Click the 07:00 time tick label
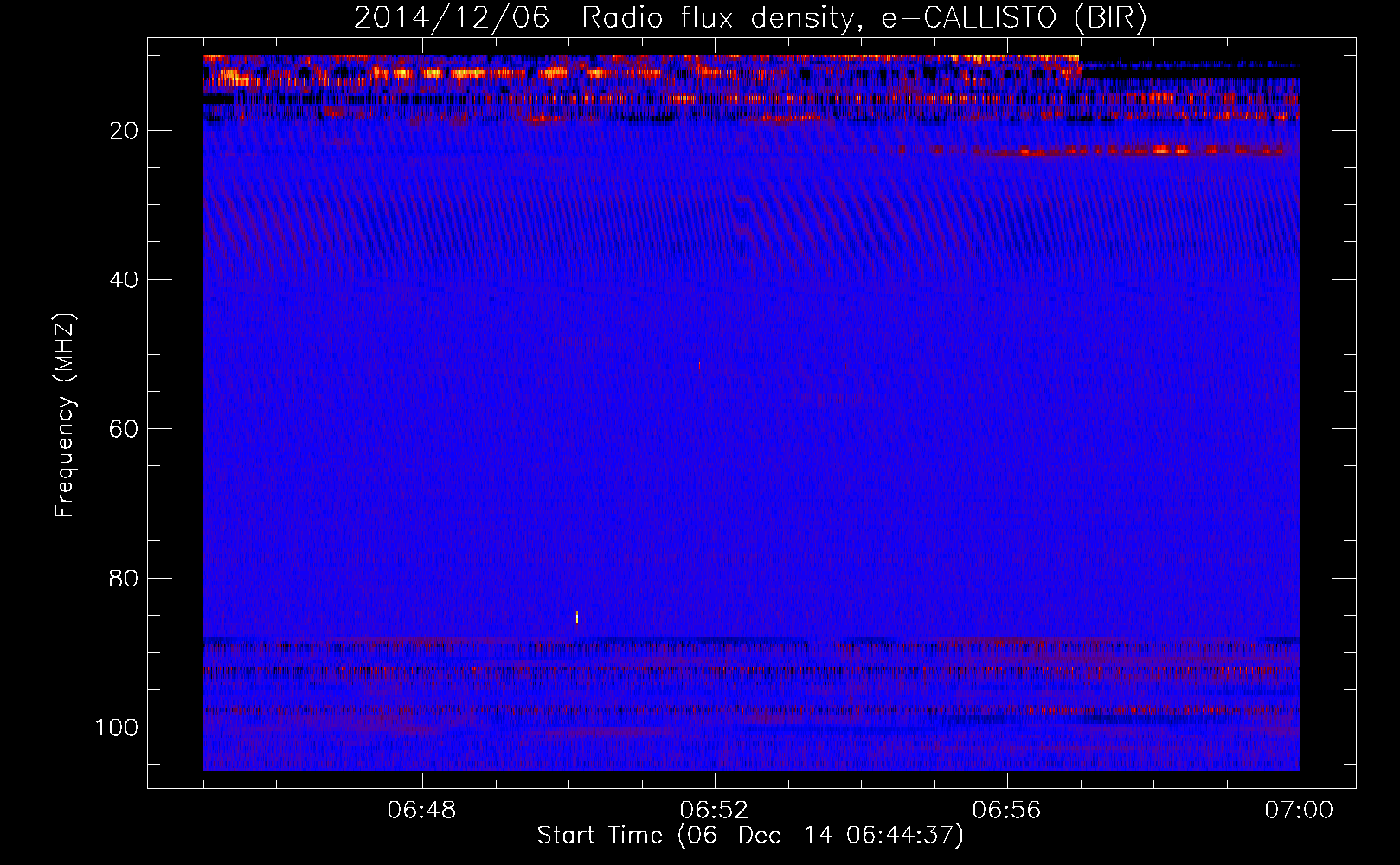 (x=1299, y=811)
